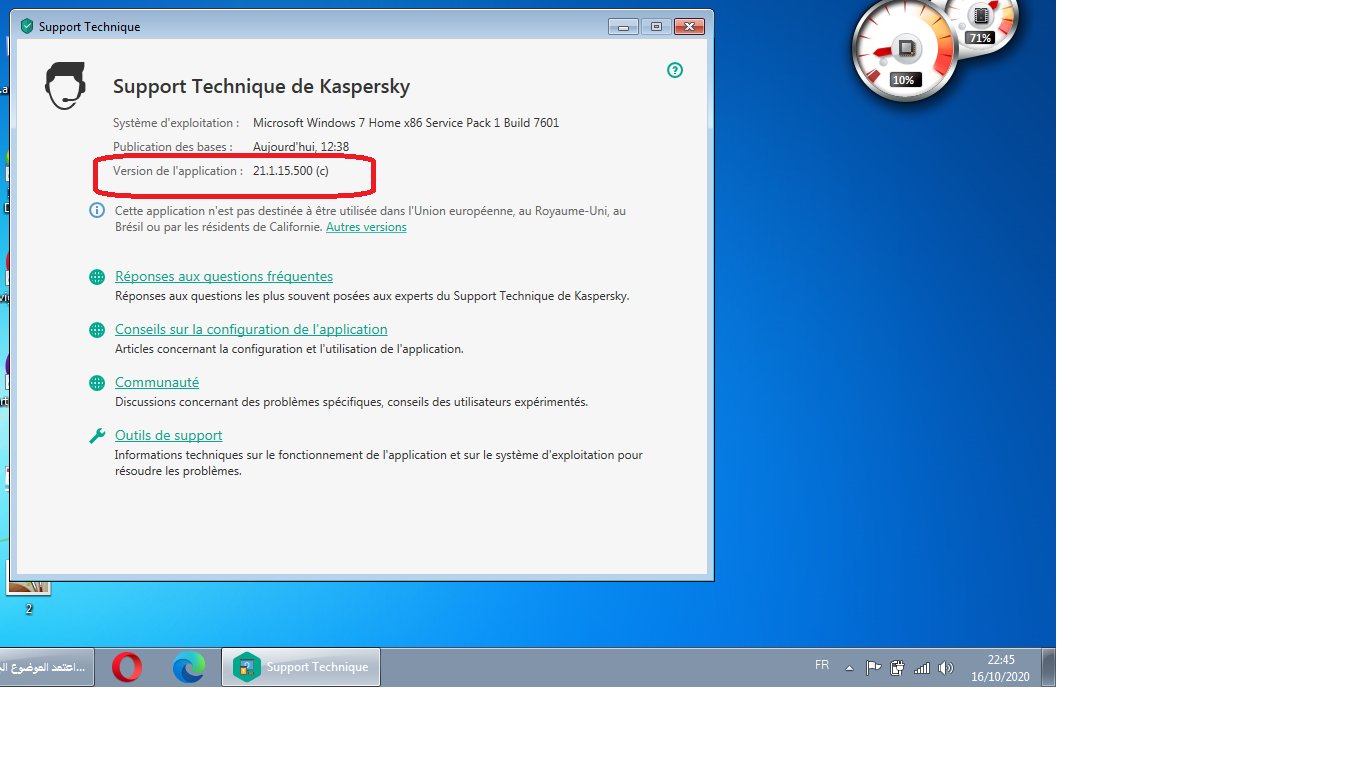
Task: Click the globe icon next to Réponses aux questions fréquentes
Action: [x=97, y=277]
